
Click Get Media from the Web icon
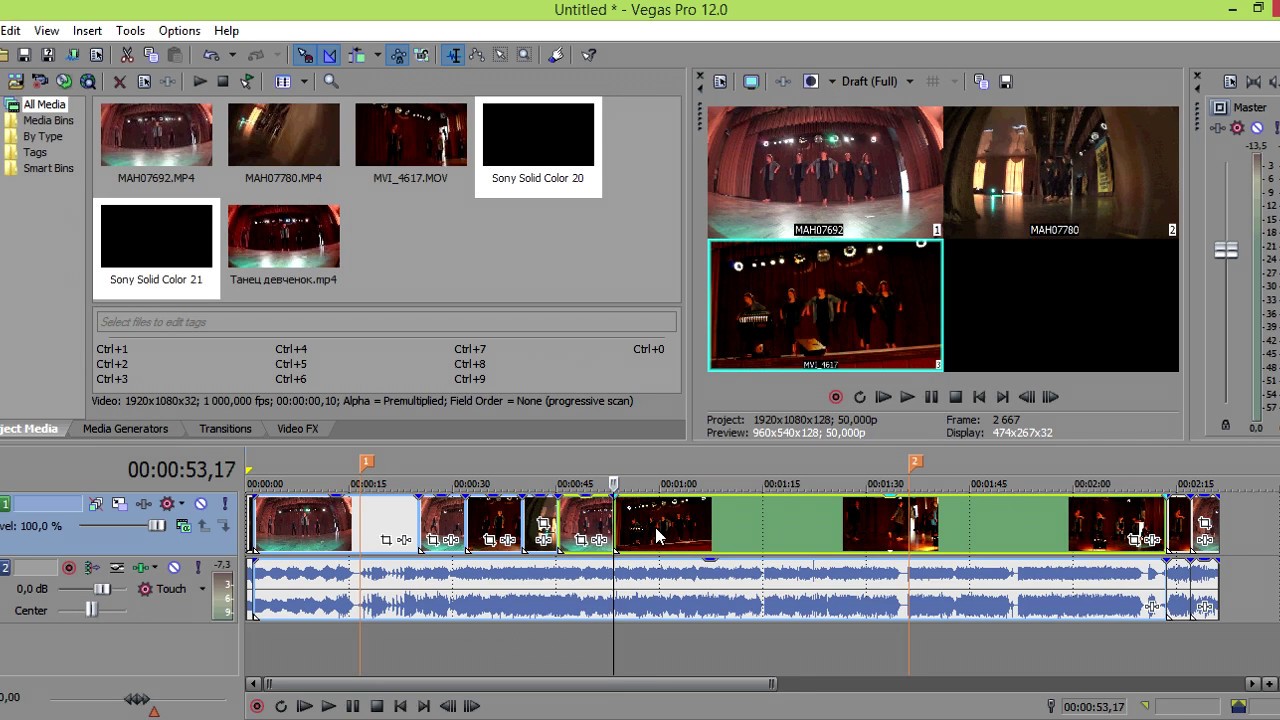click(x=88, y=81)
